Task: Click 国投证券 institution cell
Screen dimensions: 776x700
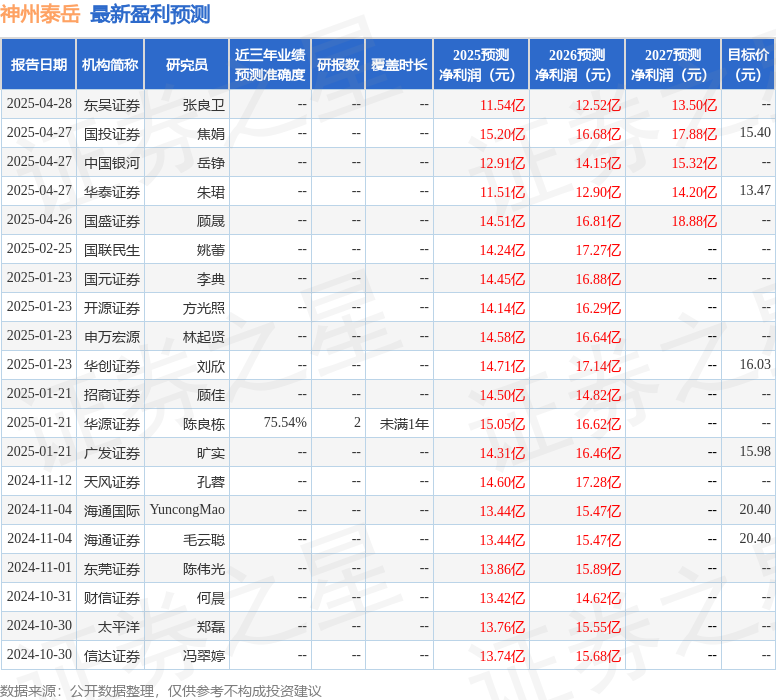Action: [112, 134]
